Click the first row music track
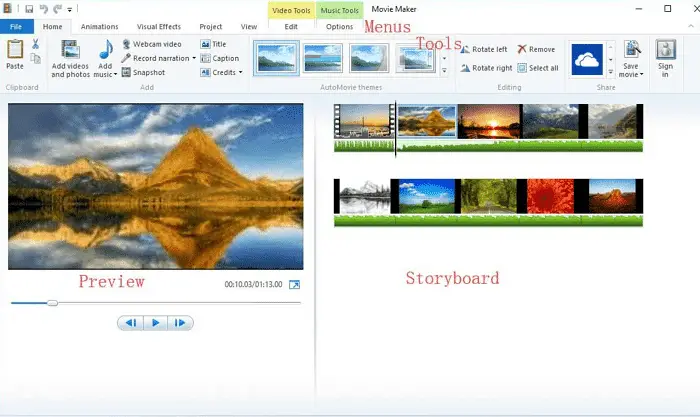This screenshot has width=700, height=417. pyautogui.click(x=488, y=146)
